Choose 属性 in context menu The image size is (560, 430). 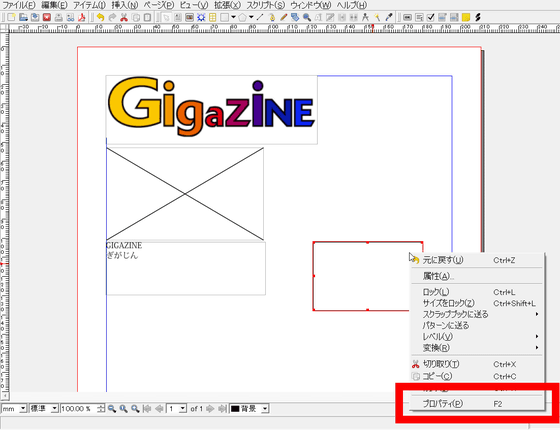[477, 276]
